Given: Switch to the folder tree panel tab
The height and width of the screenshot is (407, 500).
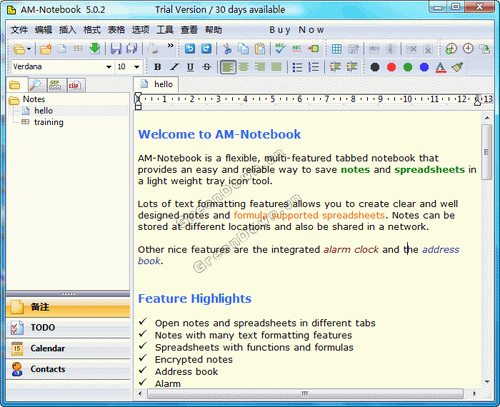Looking at the screenshot, I should 15,85.
